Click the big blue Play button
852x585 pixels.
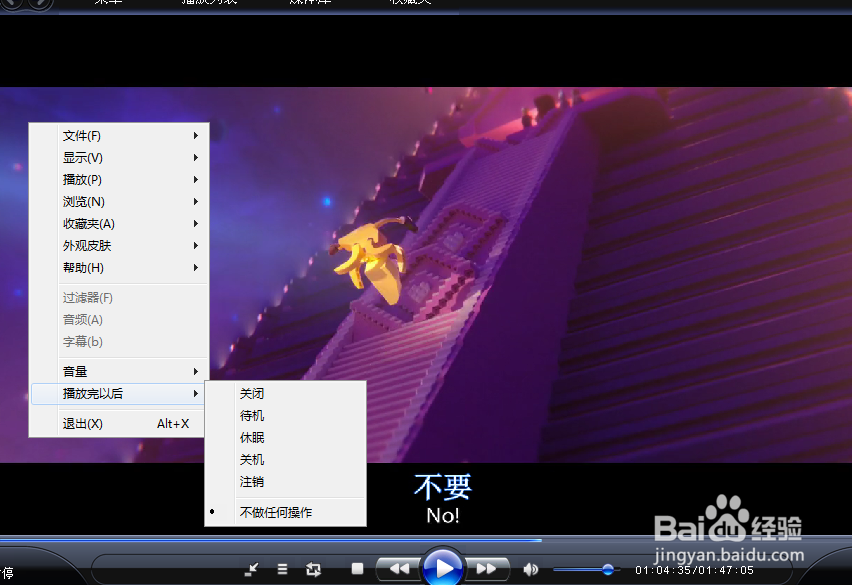click(442, 568)
